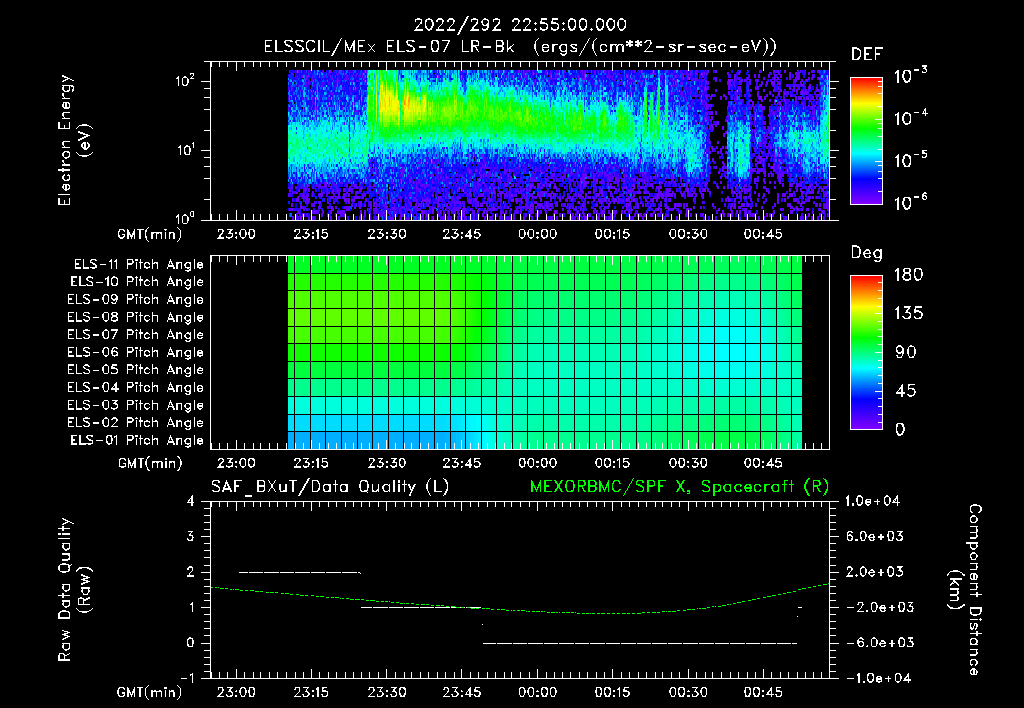Click the 1.0e+04 right axis tick label

872,501
